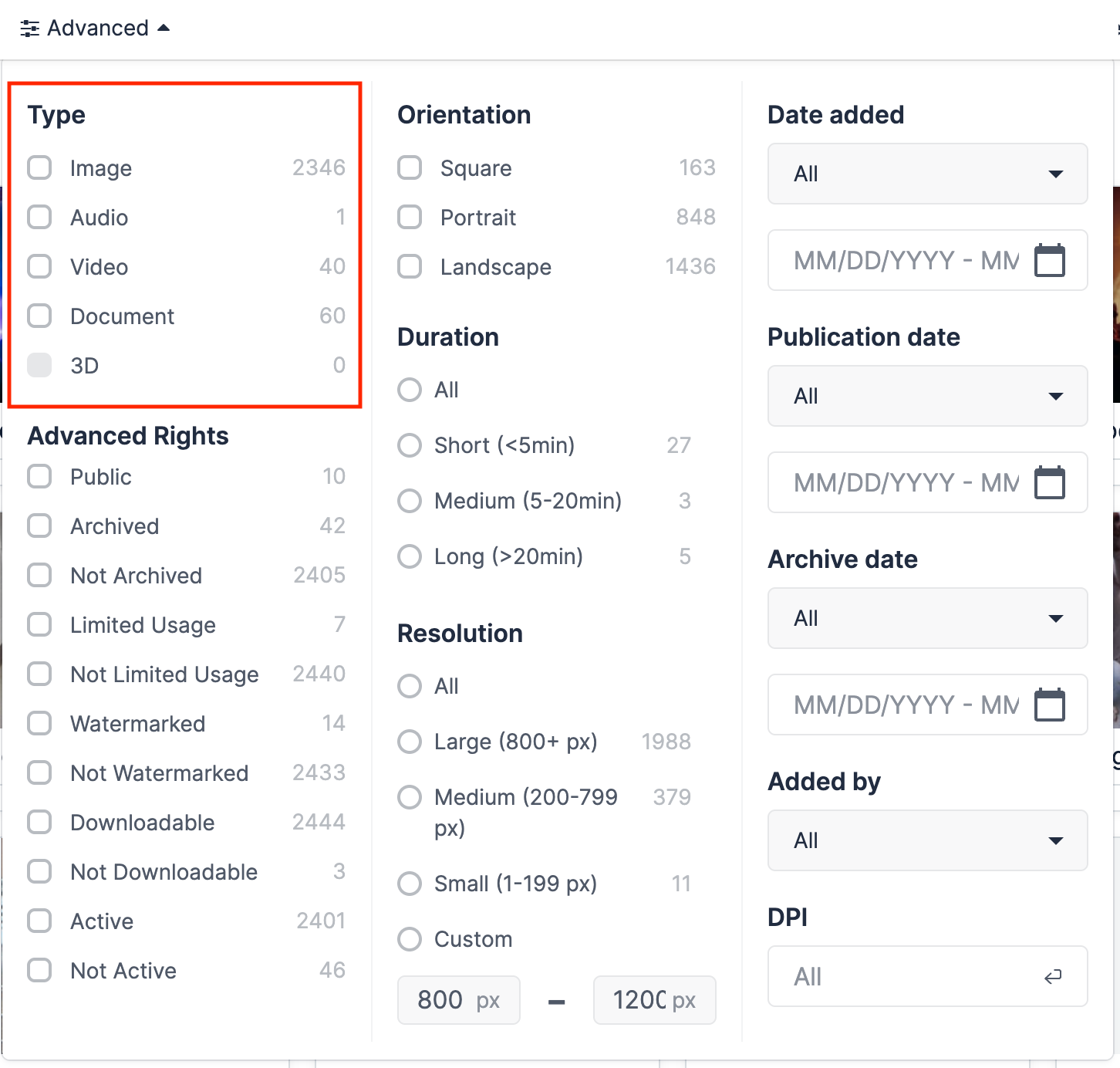Enable the Not Downloadable filter
This screenshot has width=1120, height=1068.
[x=39, y=871]
